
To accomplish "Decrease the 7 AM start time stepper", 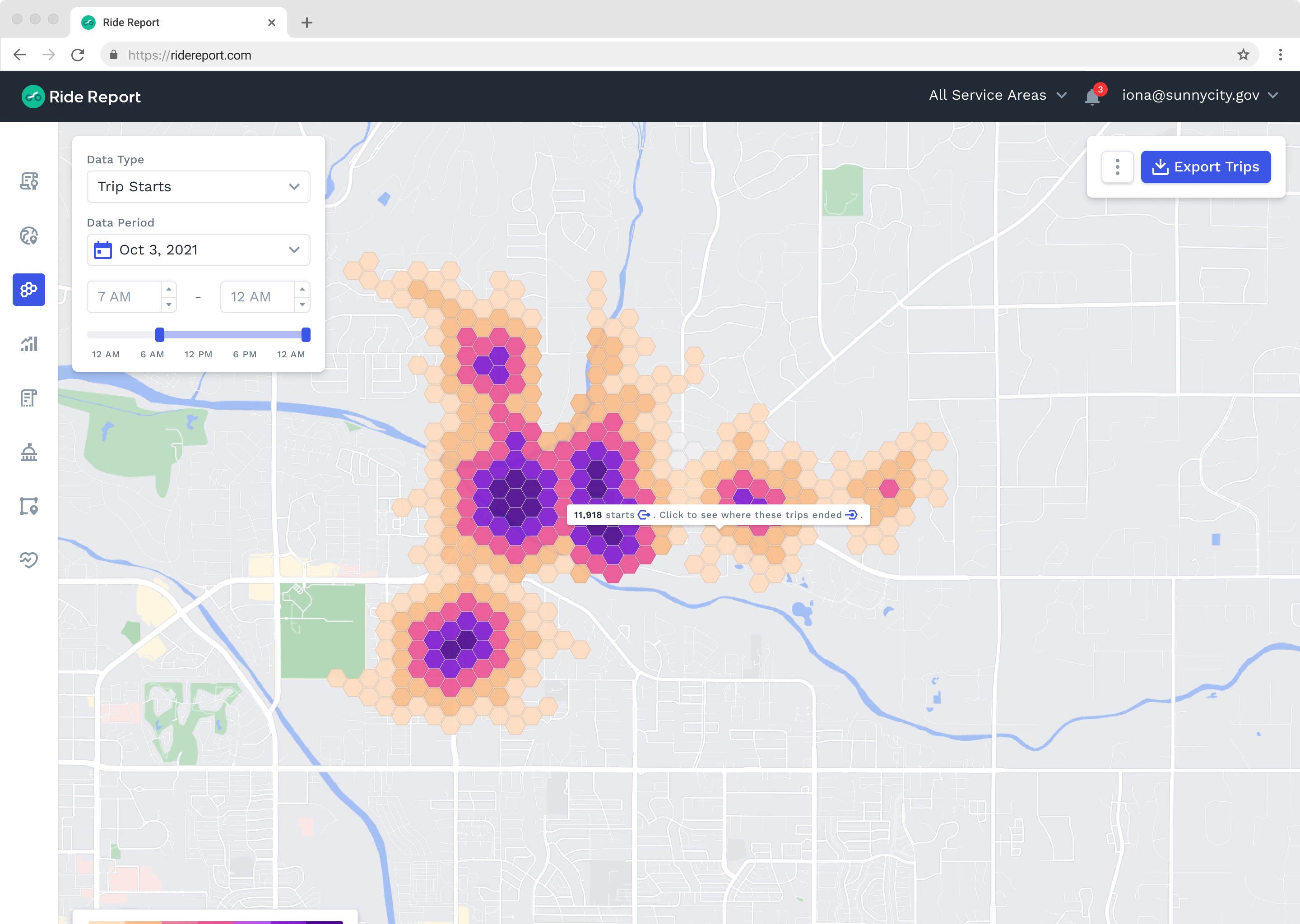I will tap(168, 305).
